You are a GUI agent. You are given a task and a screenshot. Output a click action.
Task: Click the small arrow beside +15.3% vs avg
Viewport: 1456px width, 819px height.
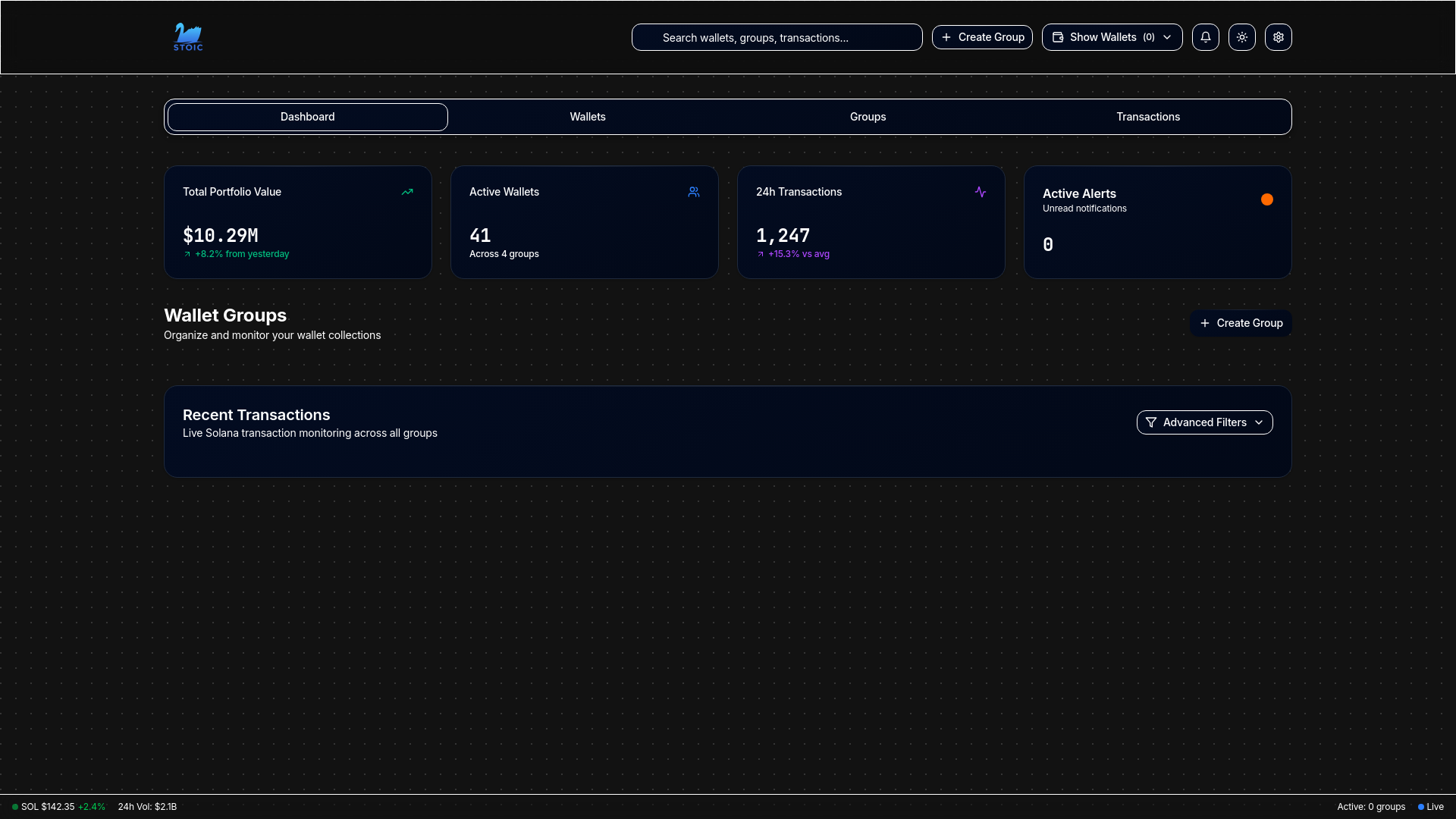tap(761, 254)
